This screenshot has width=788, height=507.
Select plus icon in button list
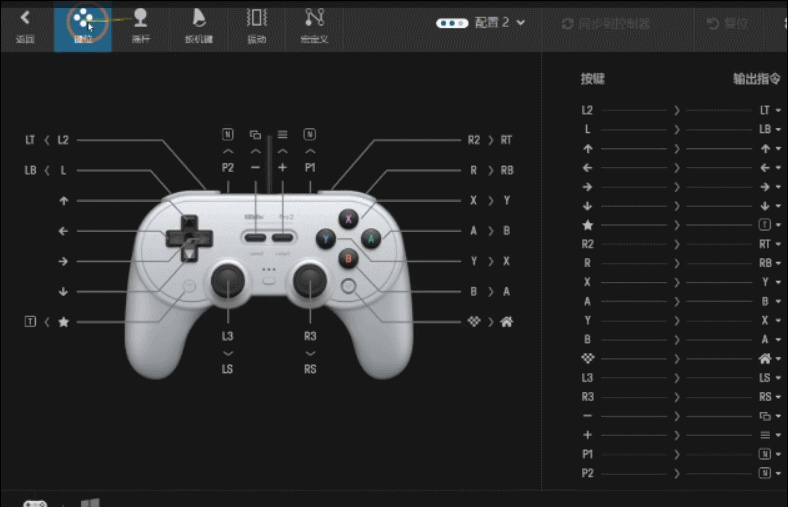pos(587,435)
